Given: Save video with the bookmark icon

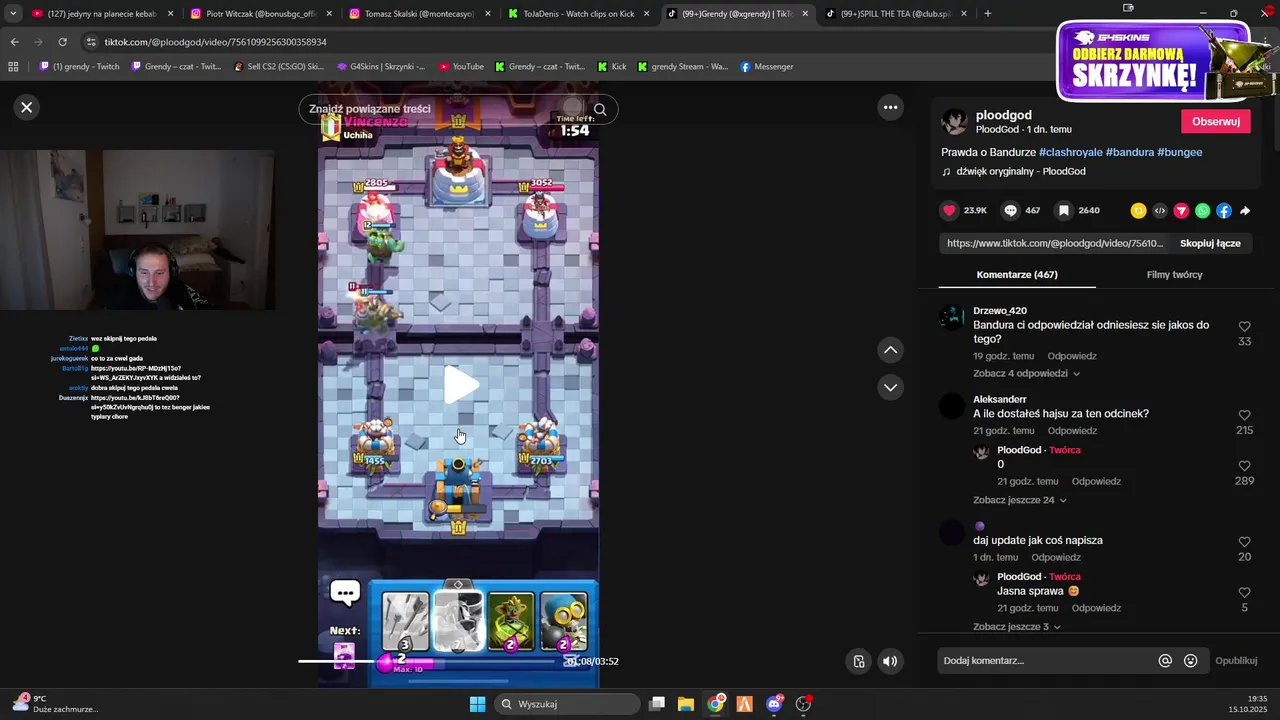Looking at the screenshot, I should tap(1065, 210).
